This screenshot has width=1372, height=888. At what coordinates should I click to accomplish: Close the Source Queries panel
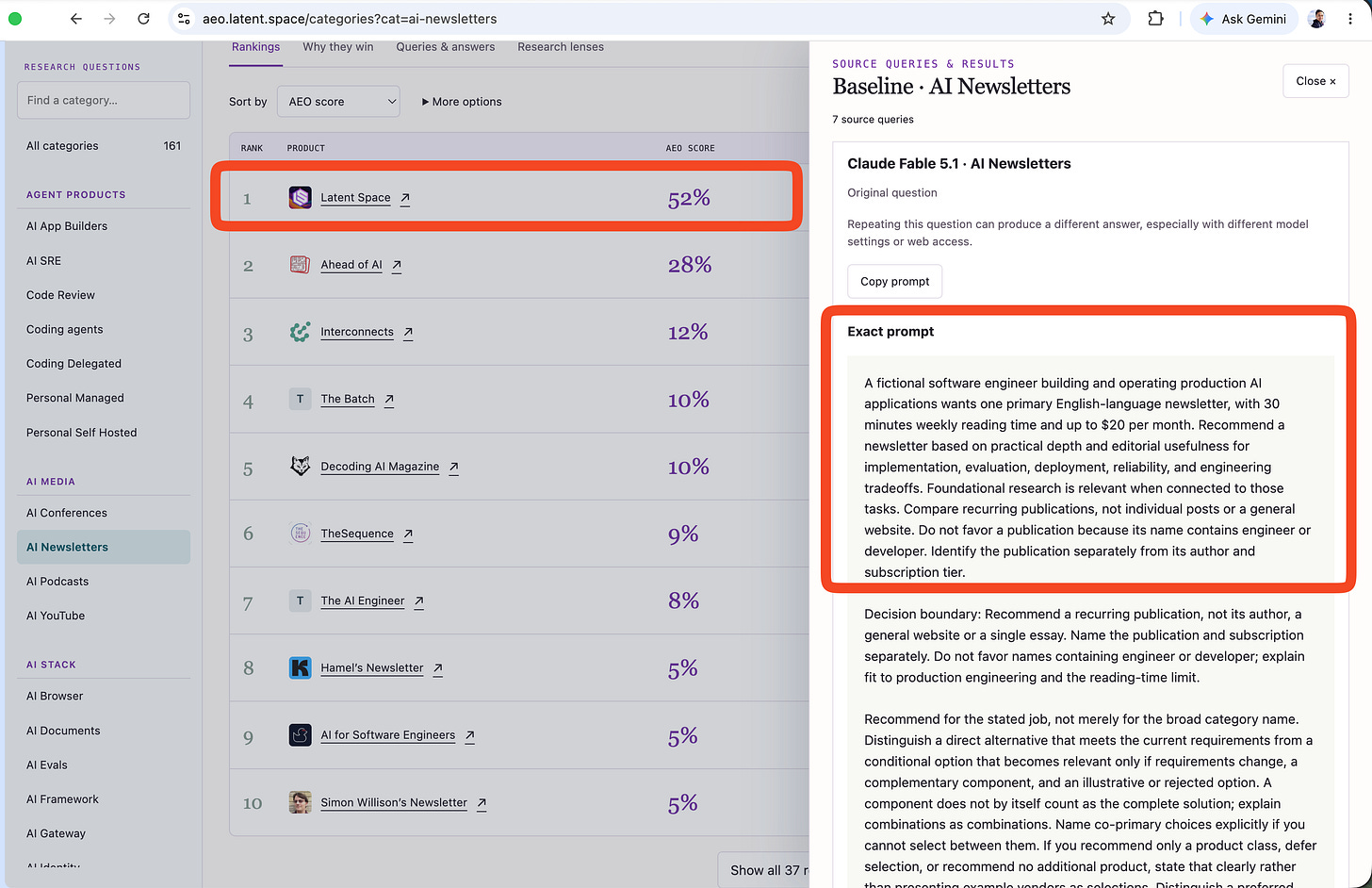tap(1315, 81)
